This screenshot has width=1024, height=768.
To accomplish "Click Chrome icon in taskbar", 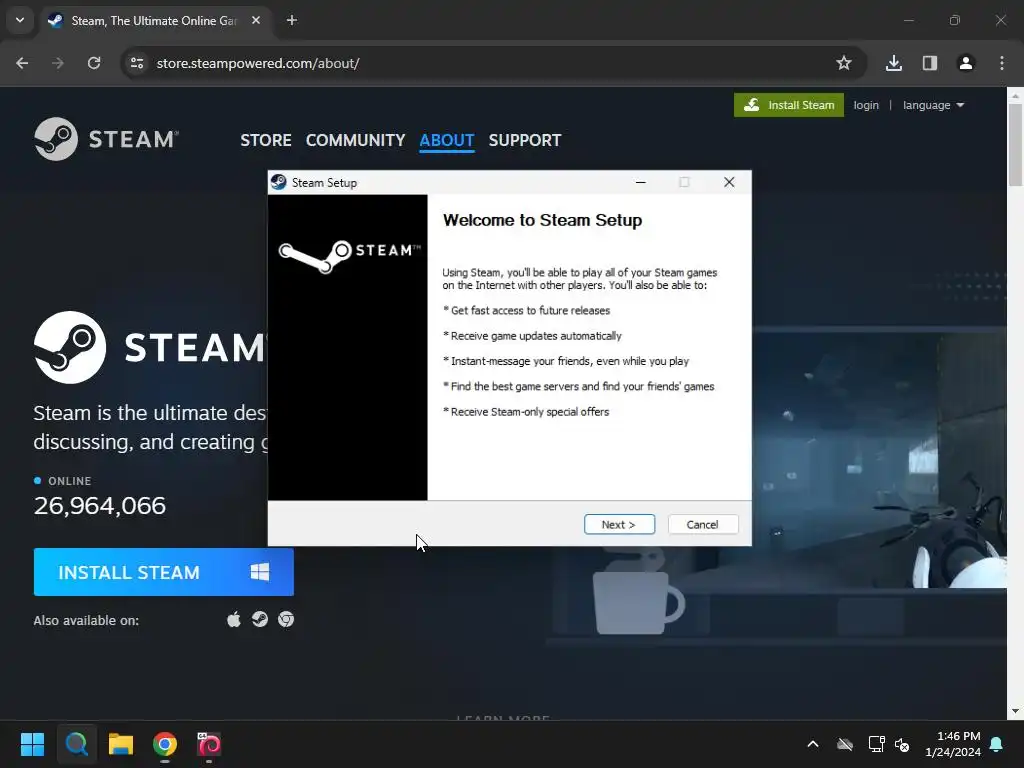I will (165, 744).
